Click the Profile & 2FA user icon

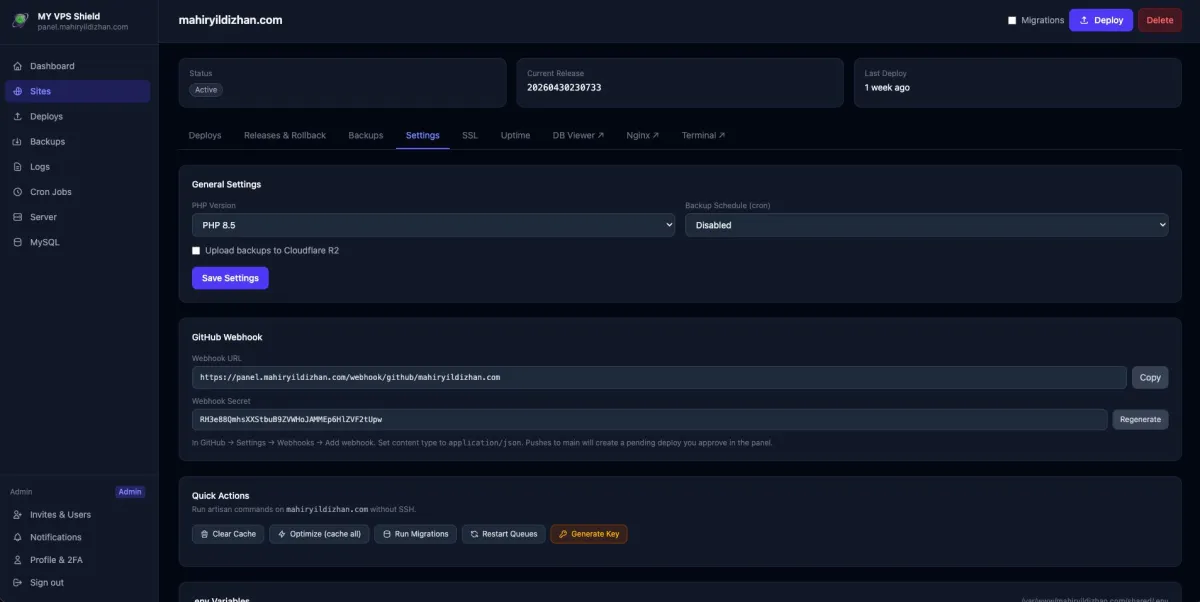click(18, 560)
